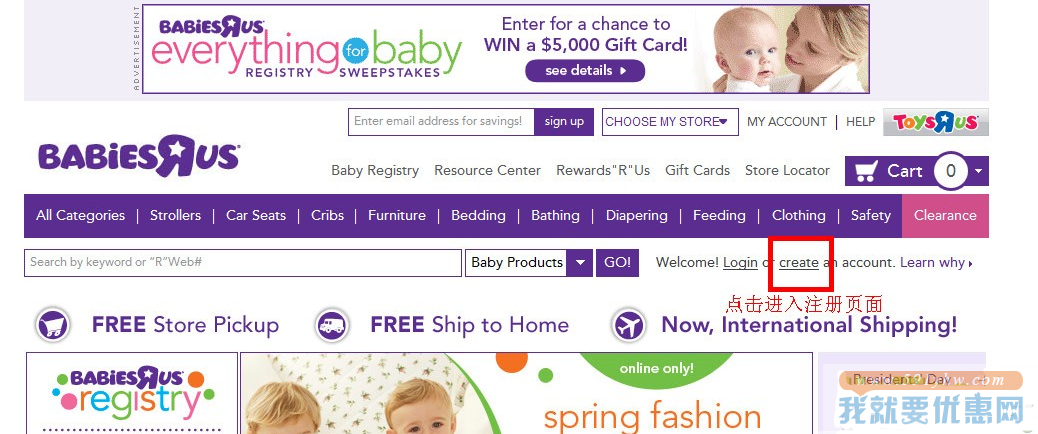Expand the Cart dropdown arrow
The width and height of the screenshot is (1038, 434).
pos(979,172)
